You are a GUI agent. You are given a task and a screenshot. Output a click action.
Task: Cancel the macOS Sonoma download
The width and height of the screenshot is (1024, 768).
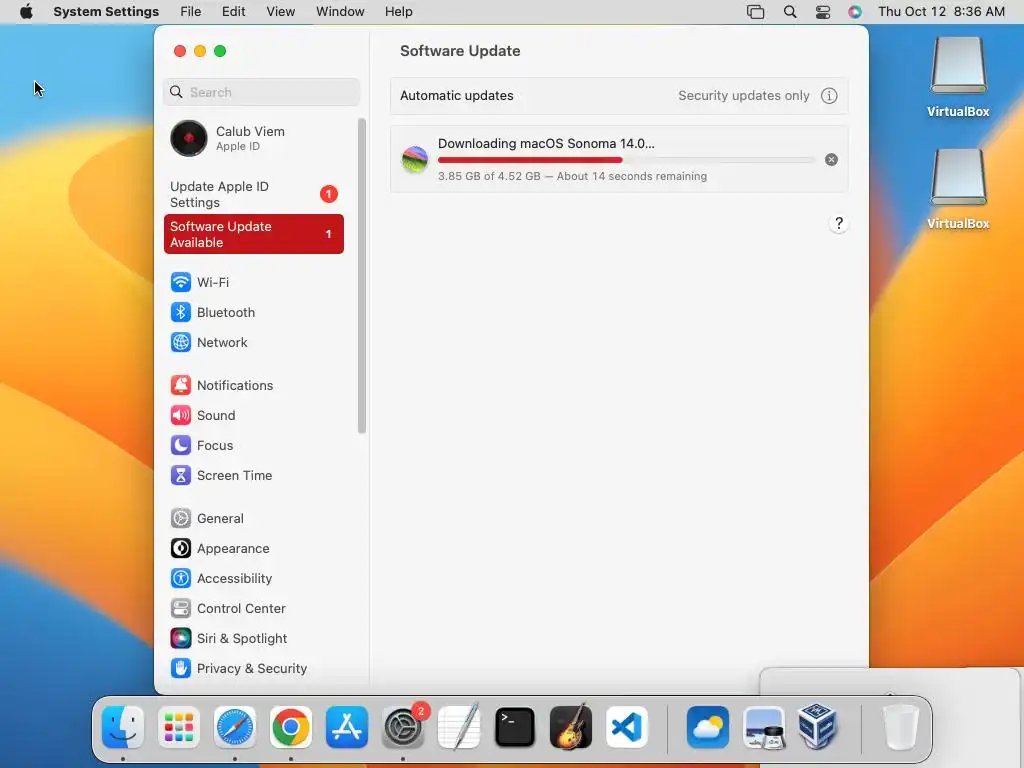831,159
